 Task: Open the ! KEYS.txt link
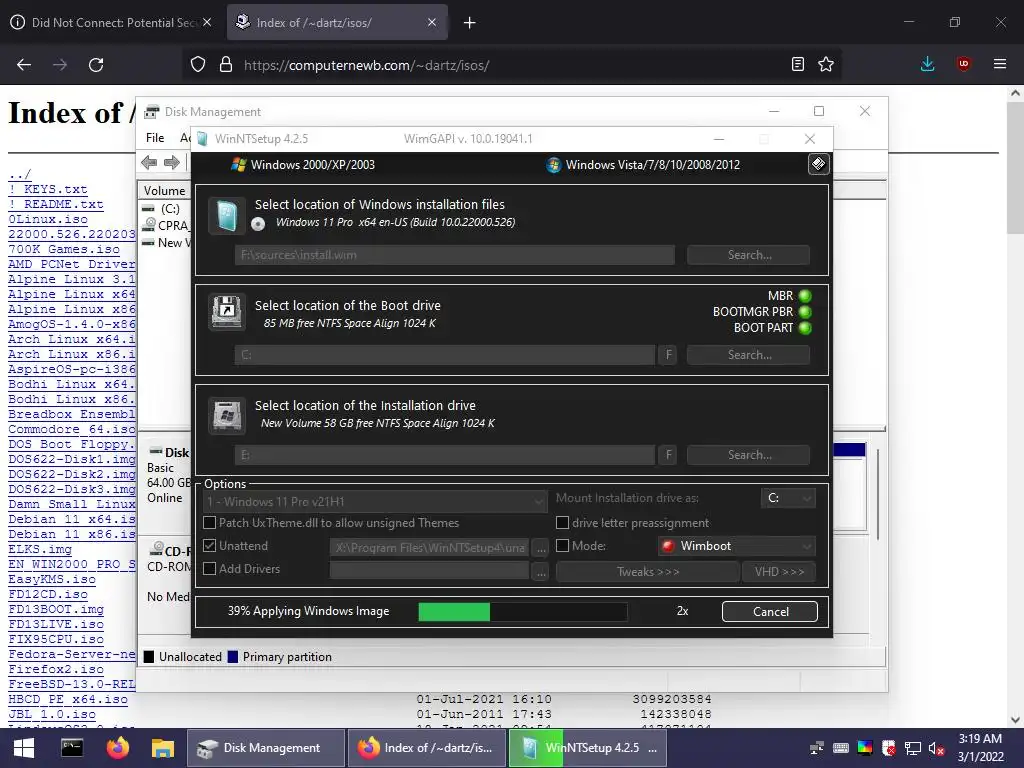[48, 189]
